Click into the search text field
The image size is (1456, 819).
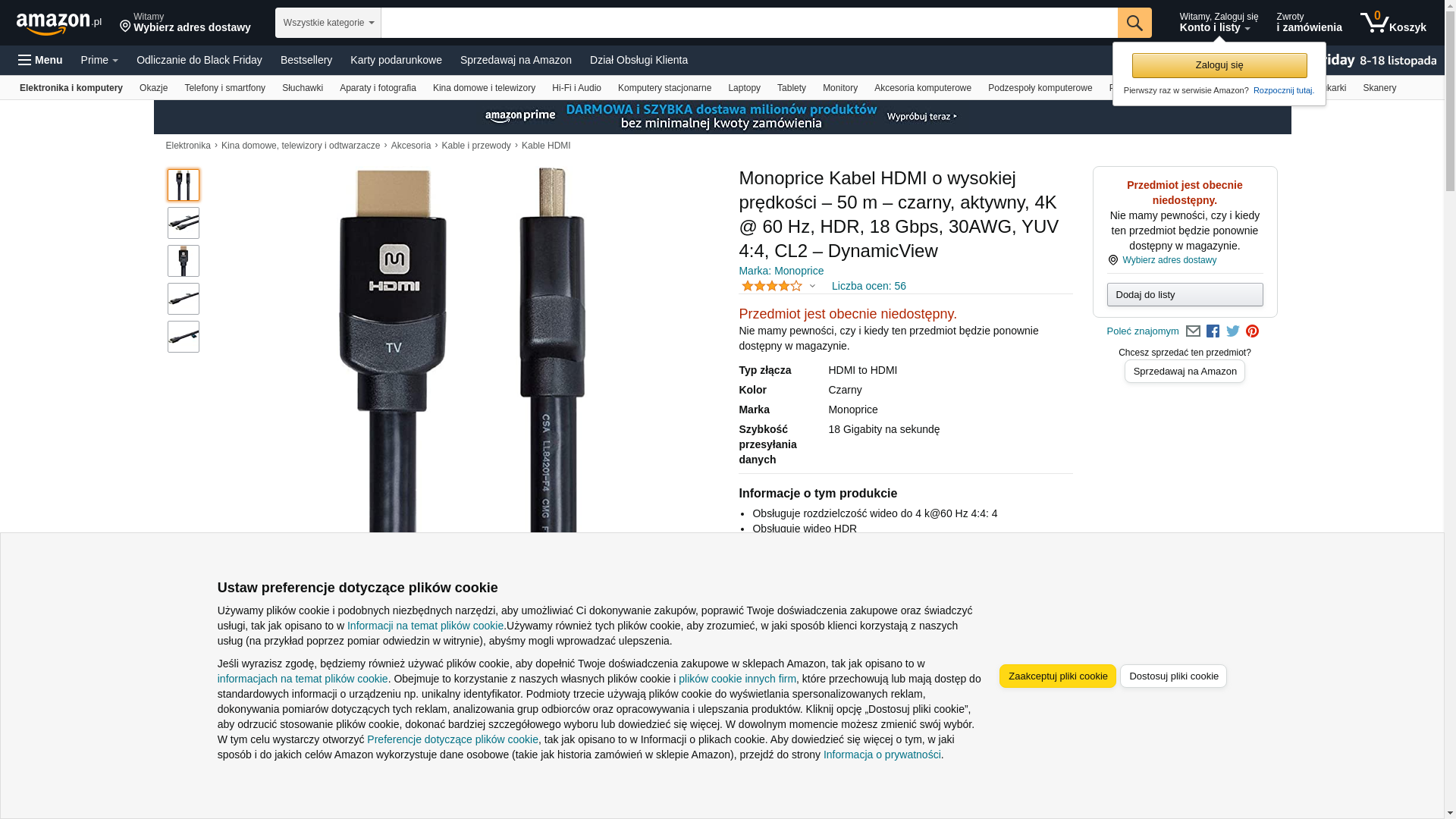tap(749, 23)
